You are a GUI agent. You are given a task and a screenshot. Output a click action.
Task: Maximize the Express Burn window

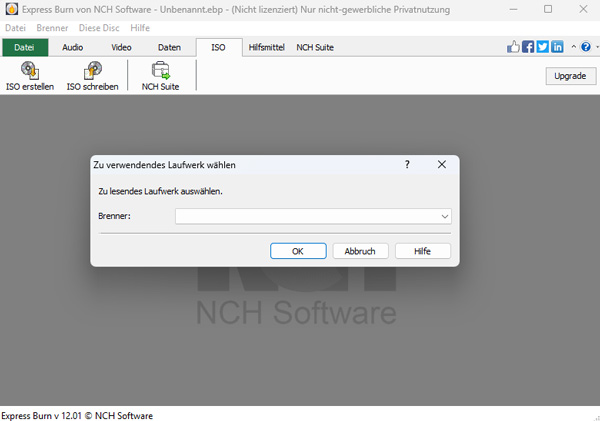548,9
